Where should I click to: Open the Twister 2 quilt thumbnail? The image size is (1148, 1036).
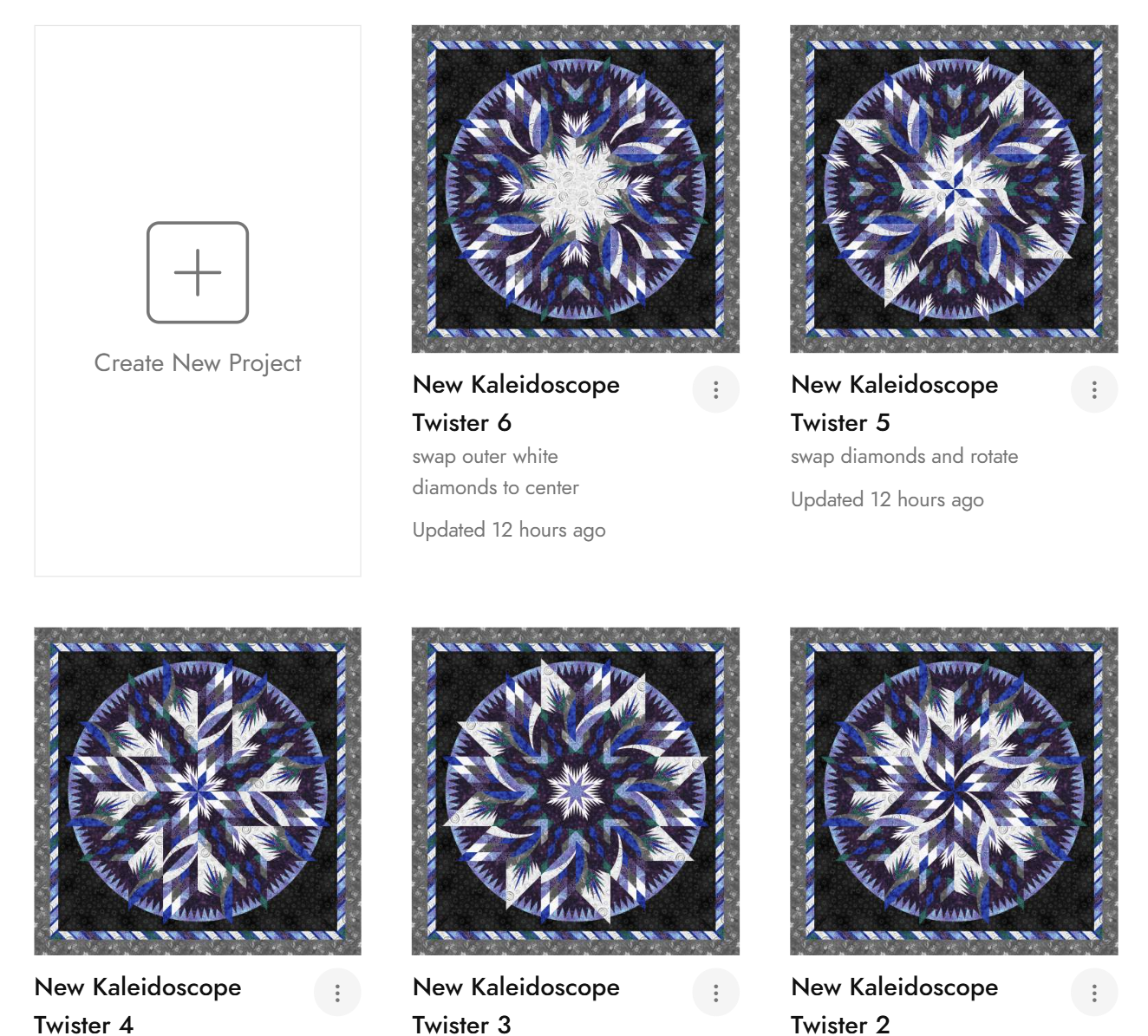point(954,792)
